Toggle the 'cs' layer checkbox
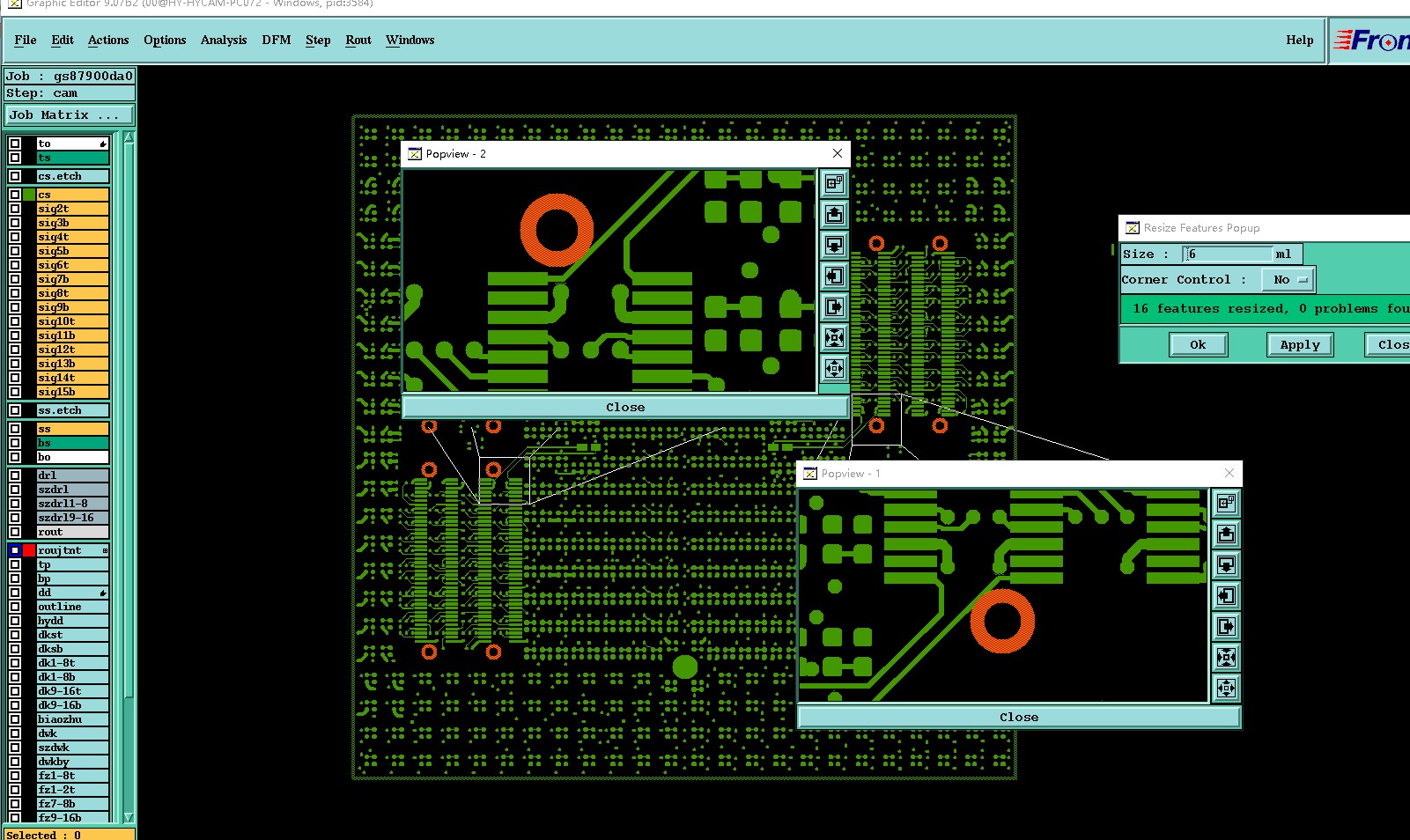Viewport: 1410px width, 840px height. (x=15, y=195)
